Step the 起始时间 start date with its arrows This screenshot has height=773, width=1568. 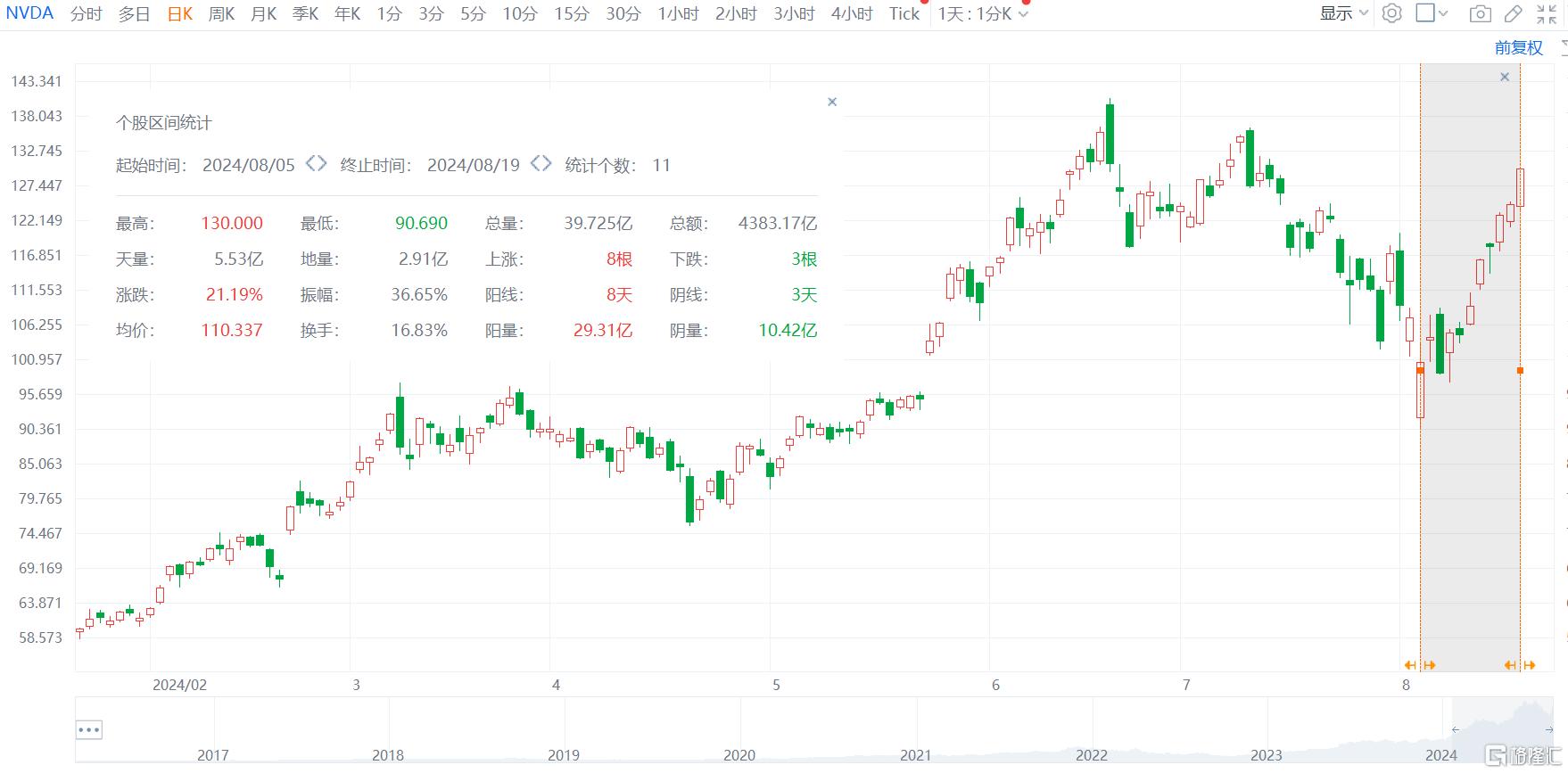tap(316, 164)
